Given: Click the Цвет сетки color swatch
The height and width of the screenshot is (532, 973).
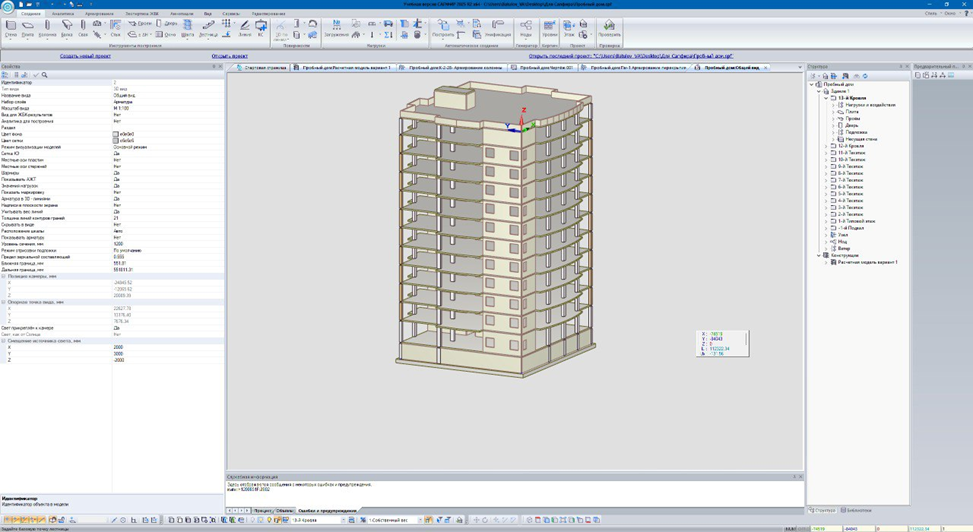Looking at the screenshot, I should (115, 141).
